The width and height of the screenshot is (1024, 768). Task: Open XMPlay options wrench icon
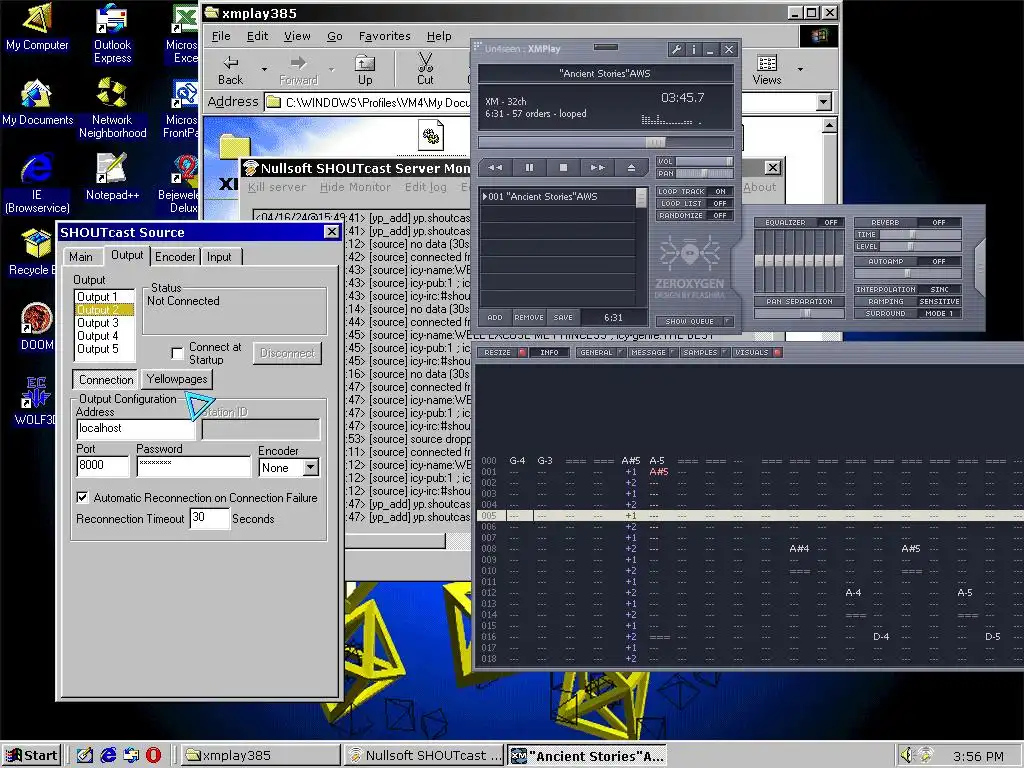point(677,49)
